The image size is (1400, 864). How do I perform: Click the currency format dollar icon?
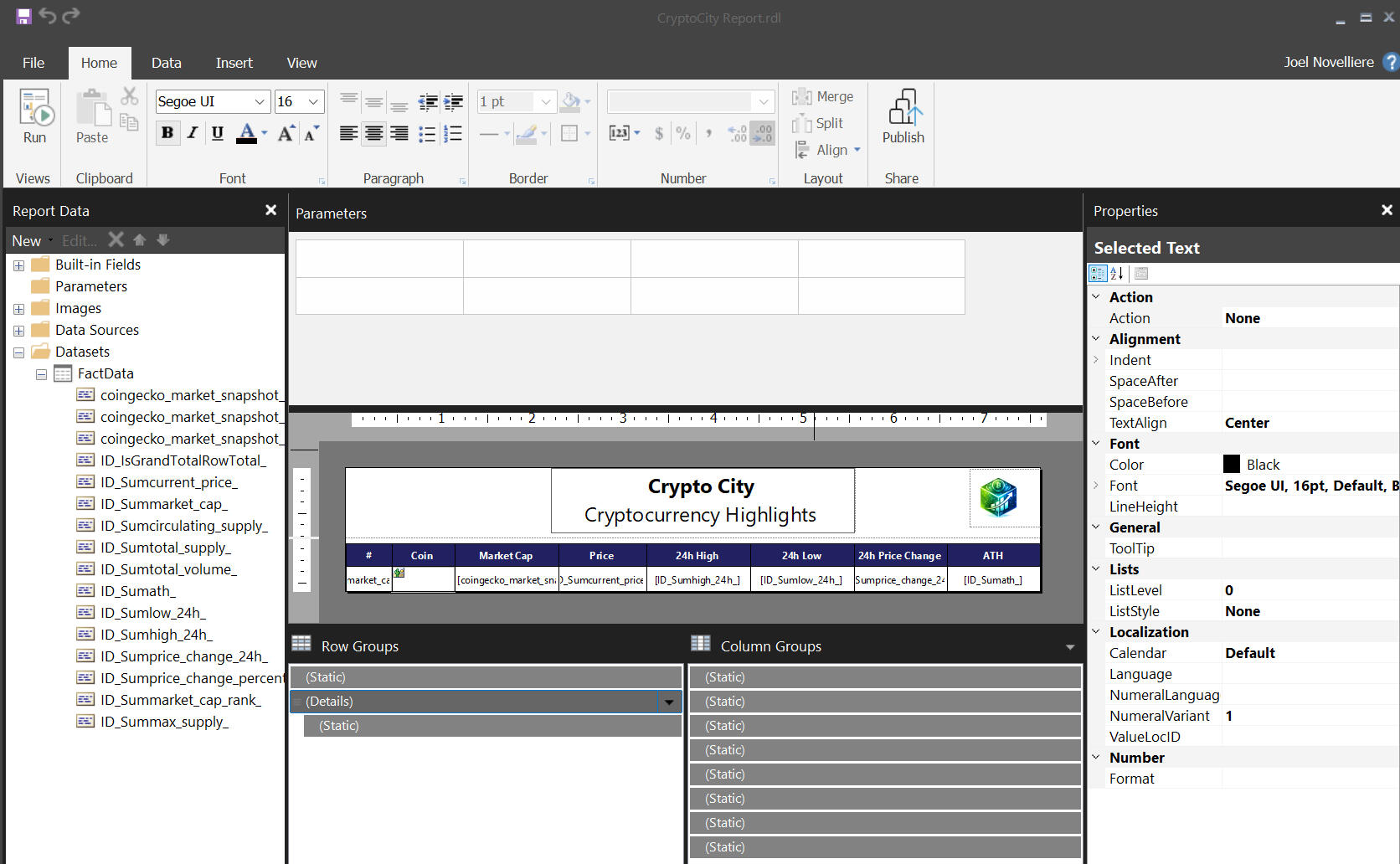pos(659,133)
